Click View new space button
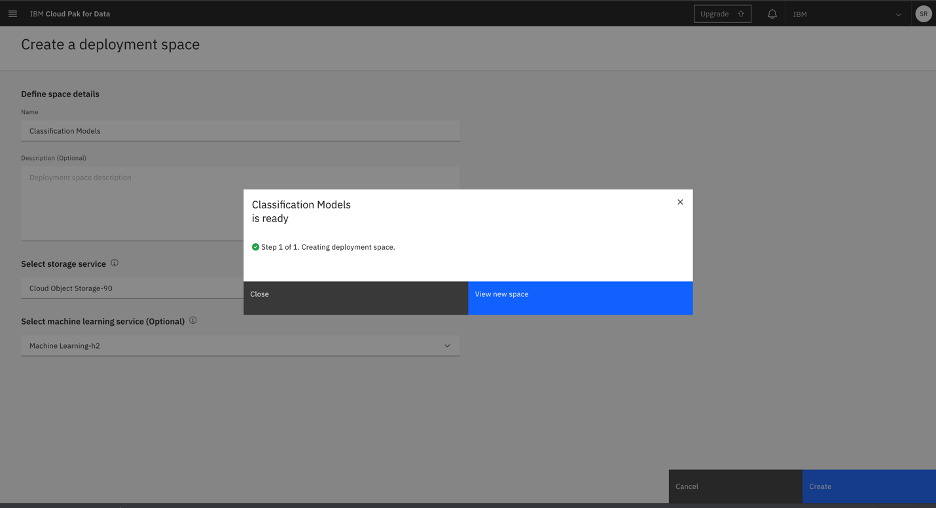The width and height of the screenshot is (936, 508). [580, 298]
